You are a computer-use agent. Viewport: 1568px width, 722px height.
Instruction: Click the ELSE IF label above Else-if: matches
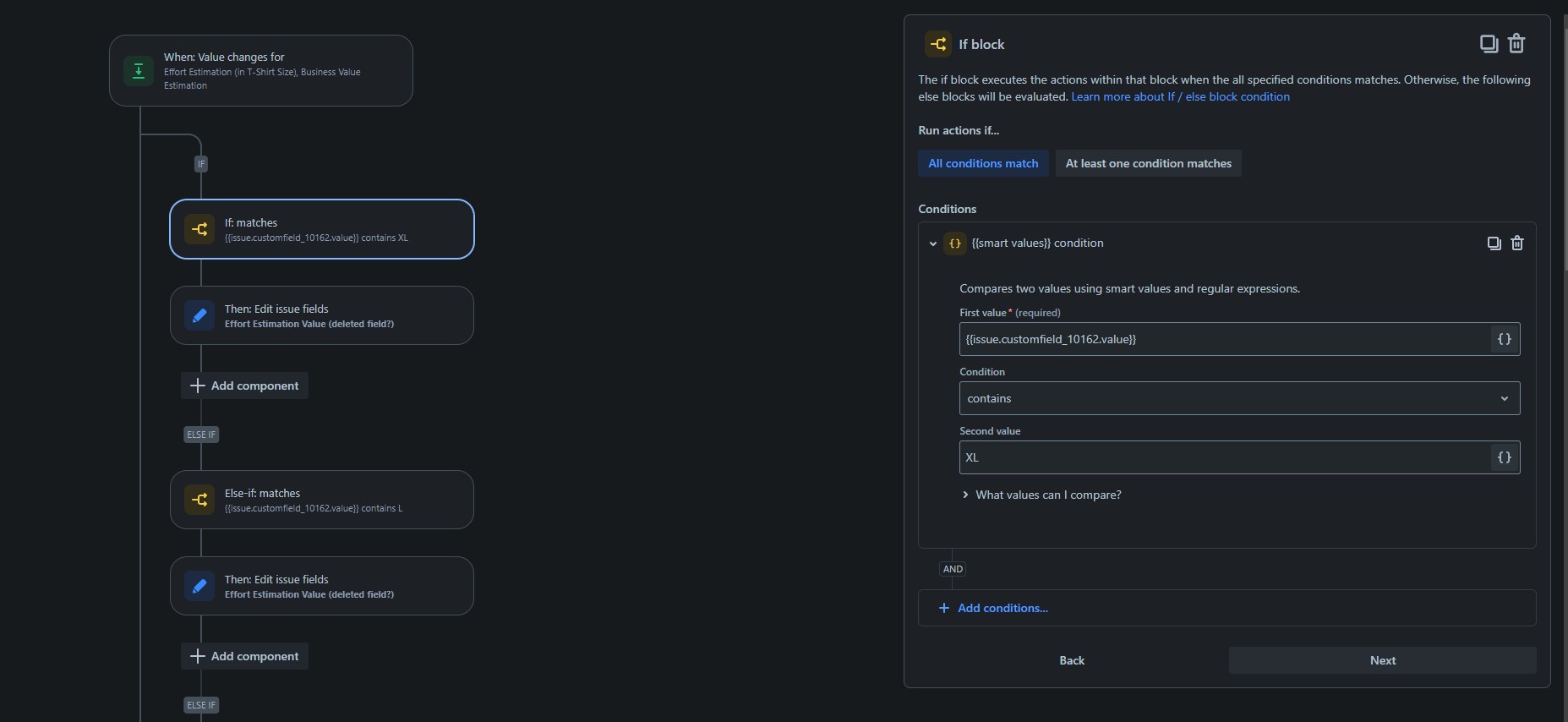(201, 435)
